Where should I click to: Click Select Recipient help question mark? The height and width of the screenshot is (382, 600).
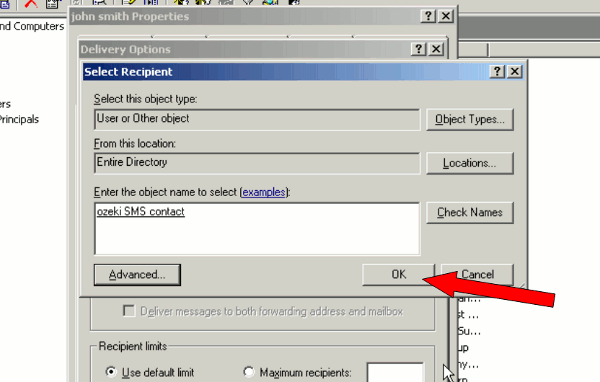coord(497,72)
